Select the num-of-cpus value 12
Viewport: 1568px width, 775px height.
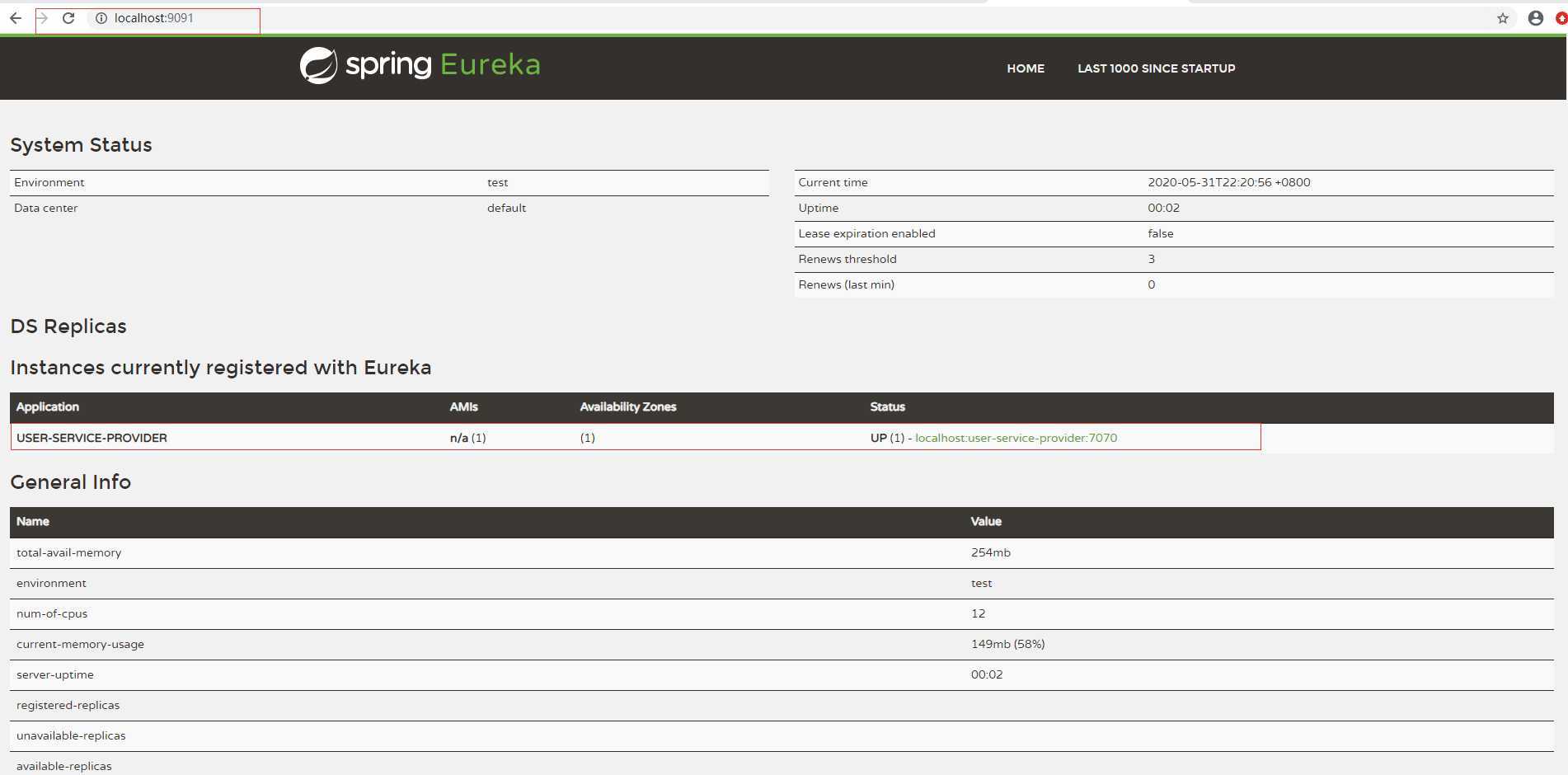click(978, 613)
